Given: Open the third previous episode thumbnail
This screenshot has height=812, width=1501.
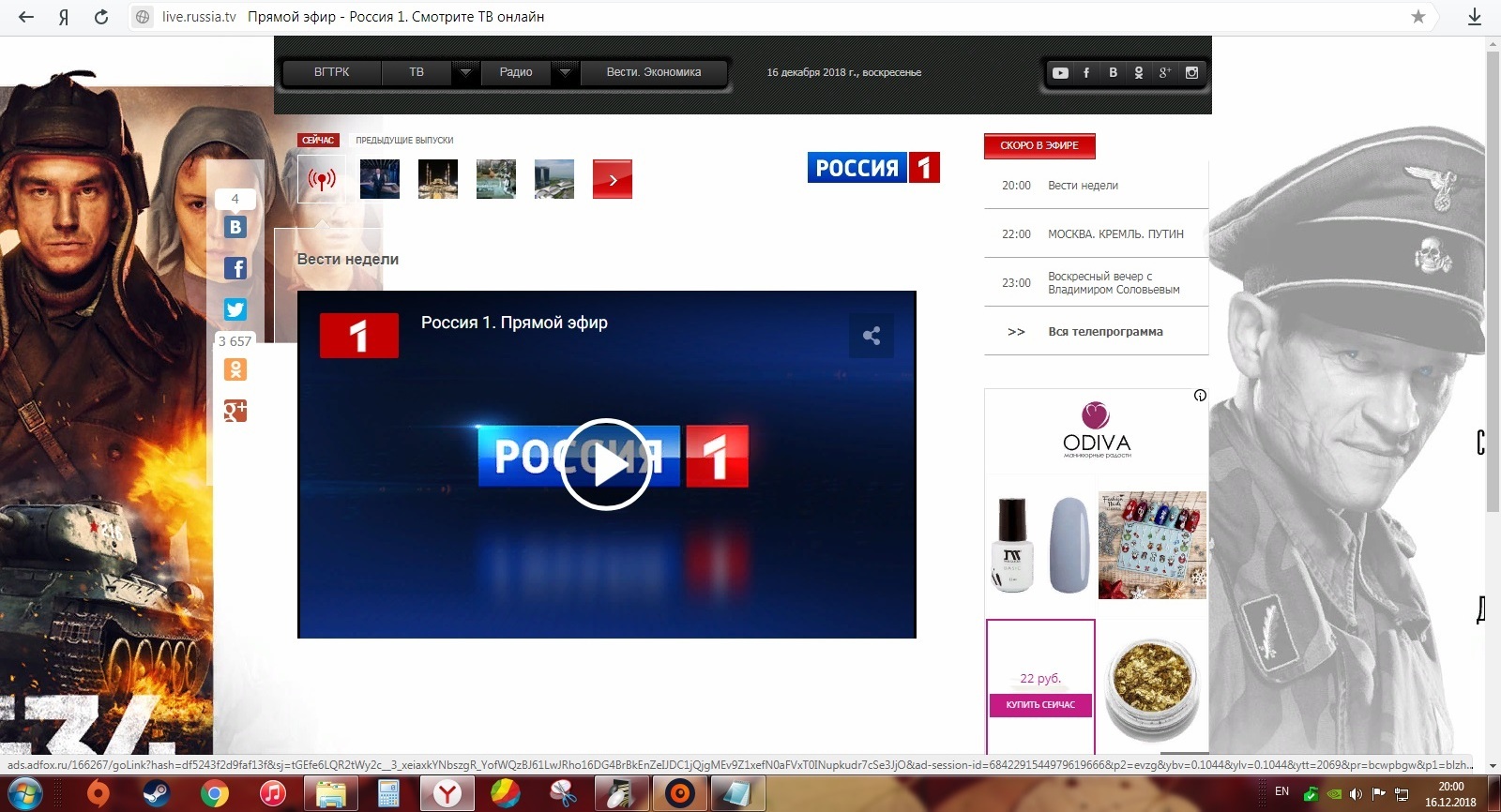Looking at the screenshot, I should click(x=496, y=179).
